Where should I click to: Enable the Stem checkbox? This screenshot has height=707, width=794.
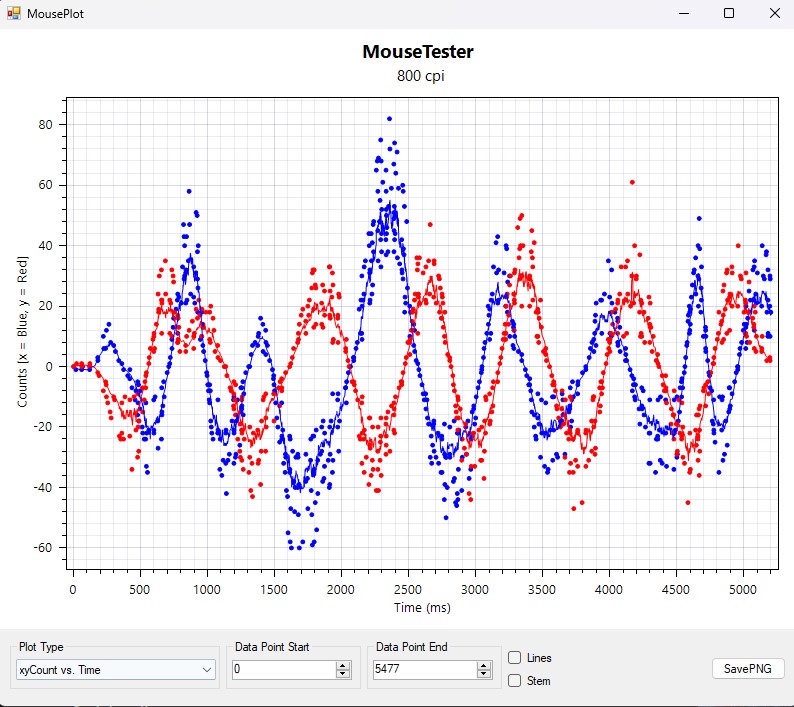pos(515,681)
